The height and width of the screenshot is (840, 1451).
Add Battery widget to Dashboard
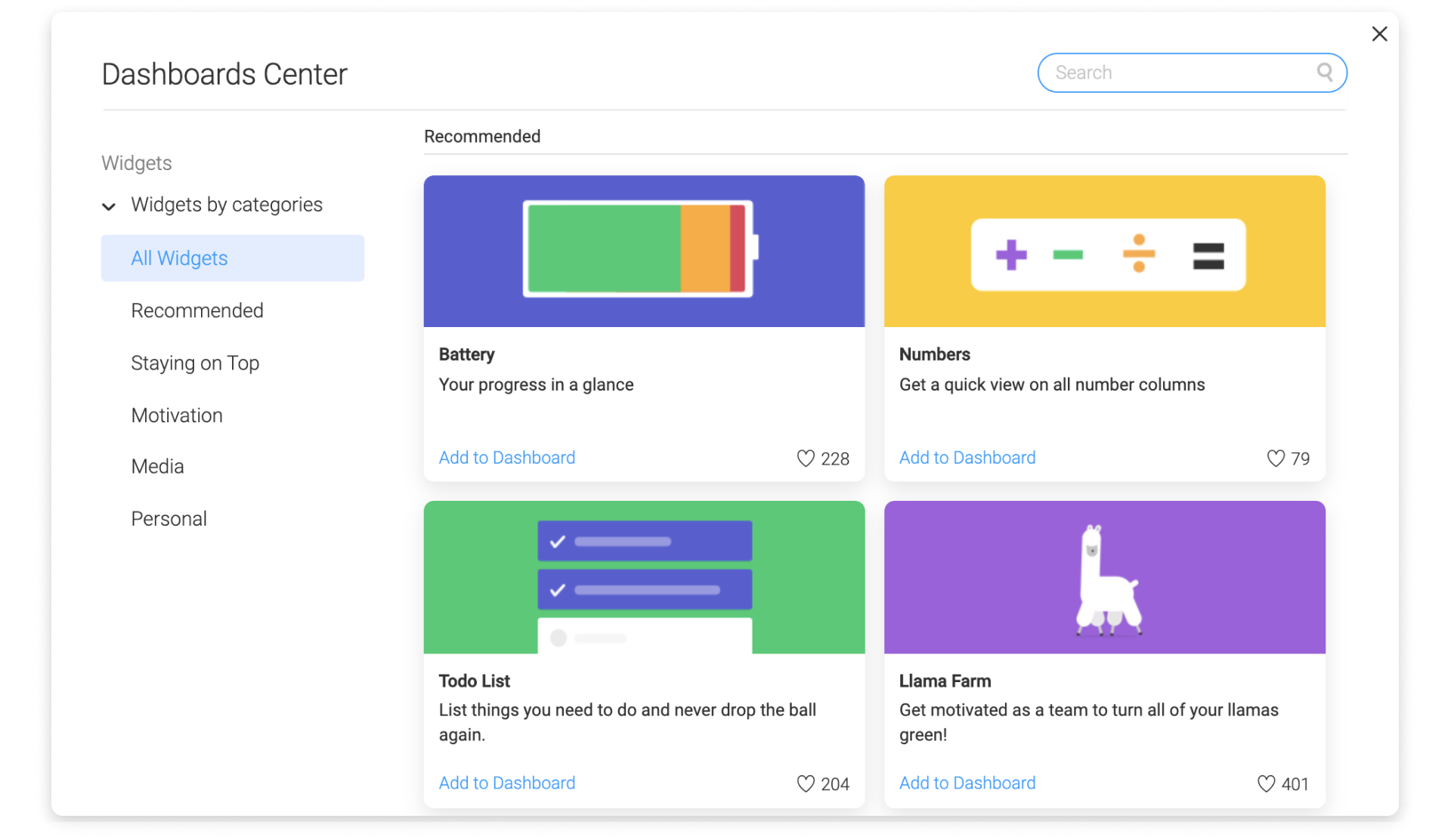[x=507, y=458]
